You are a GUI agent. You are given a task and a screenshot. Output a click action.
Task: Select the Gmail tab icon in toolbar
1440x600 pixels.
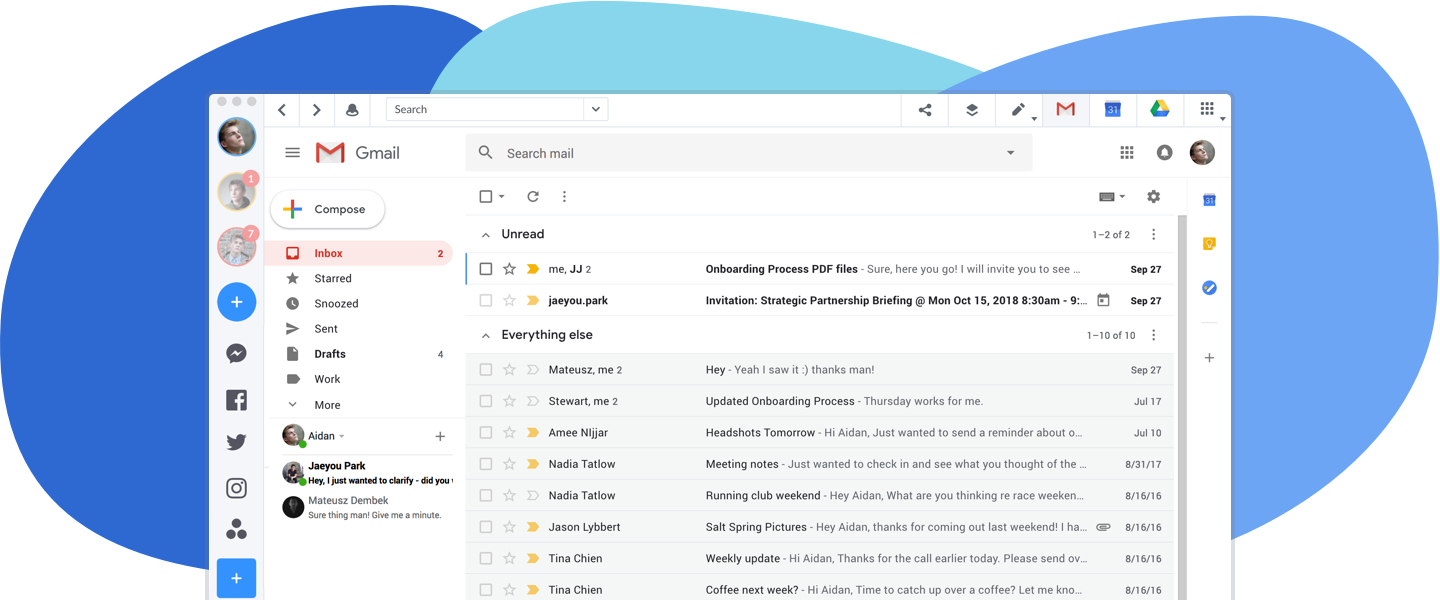(1066, 110)
